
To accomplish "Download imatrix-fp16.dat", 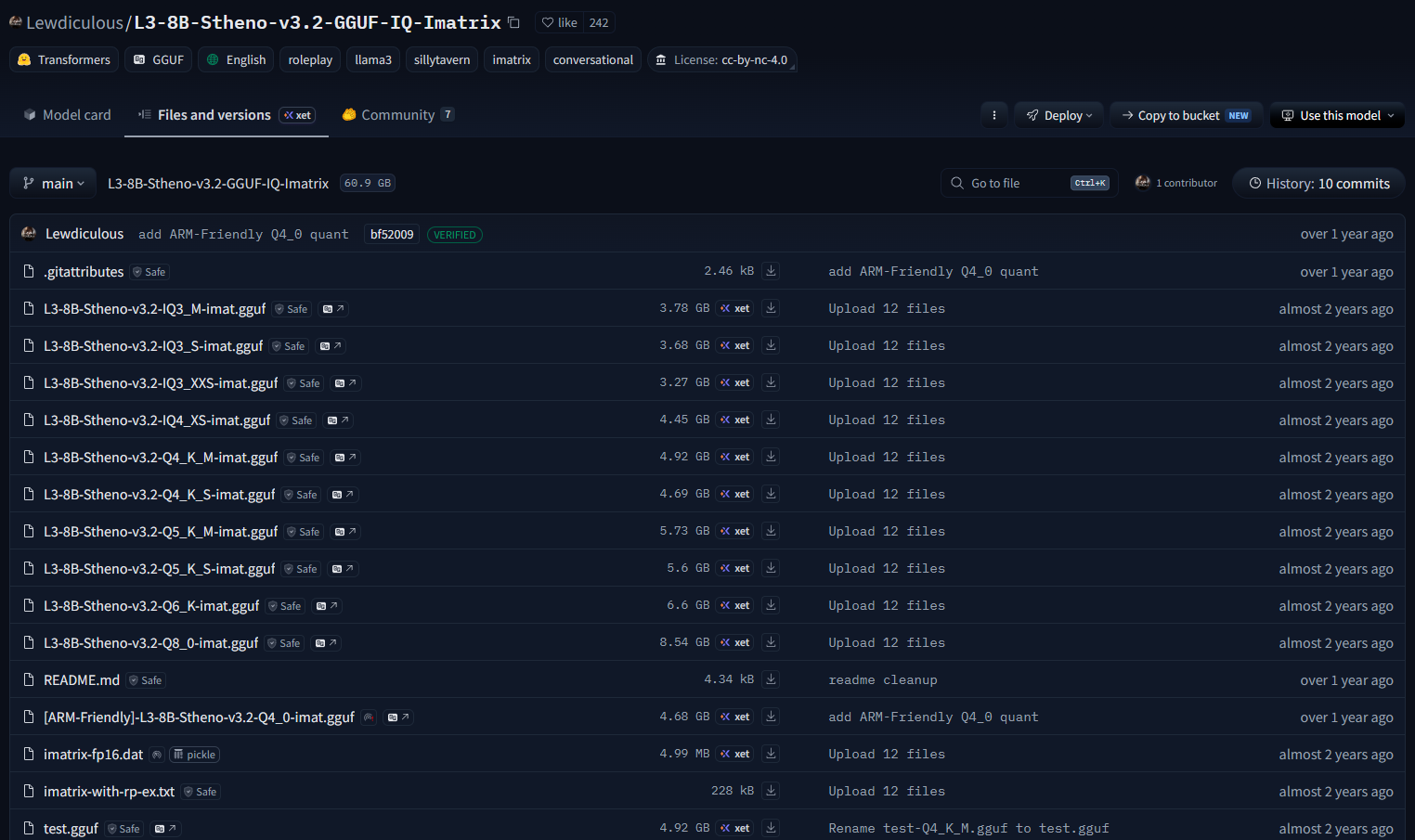I will tap(771, 754).
